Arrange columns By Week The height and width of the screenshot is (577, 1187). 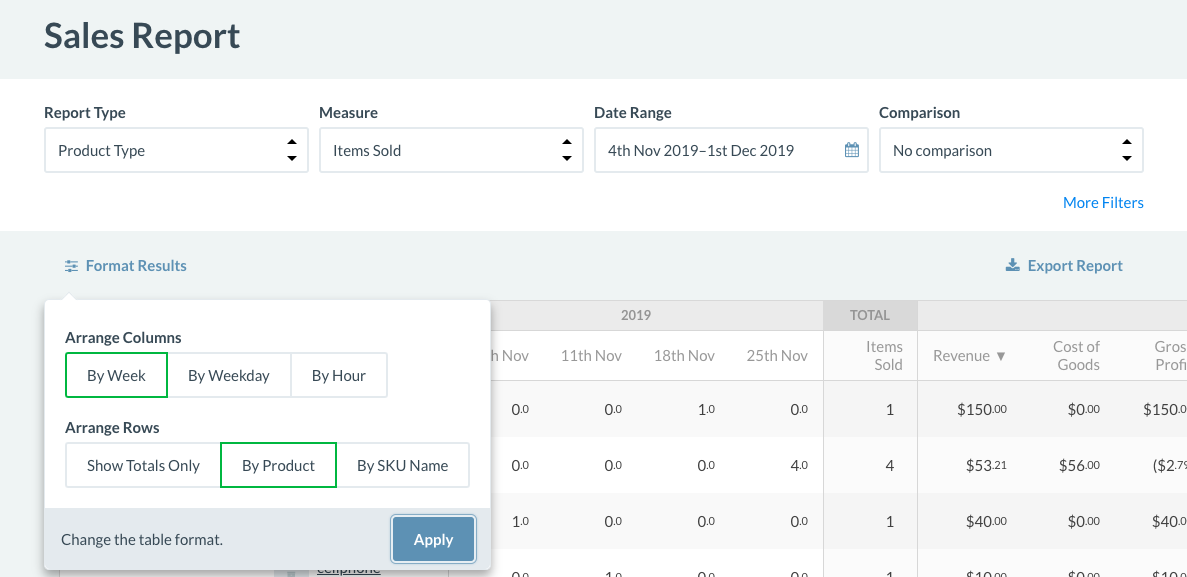click(116, 376)
